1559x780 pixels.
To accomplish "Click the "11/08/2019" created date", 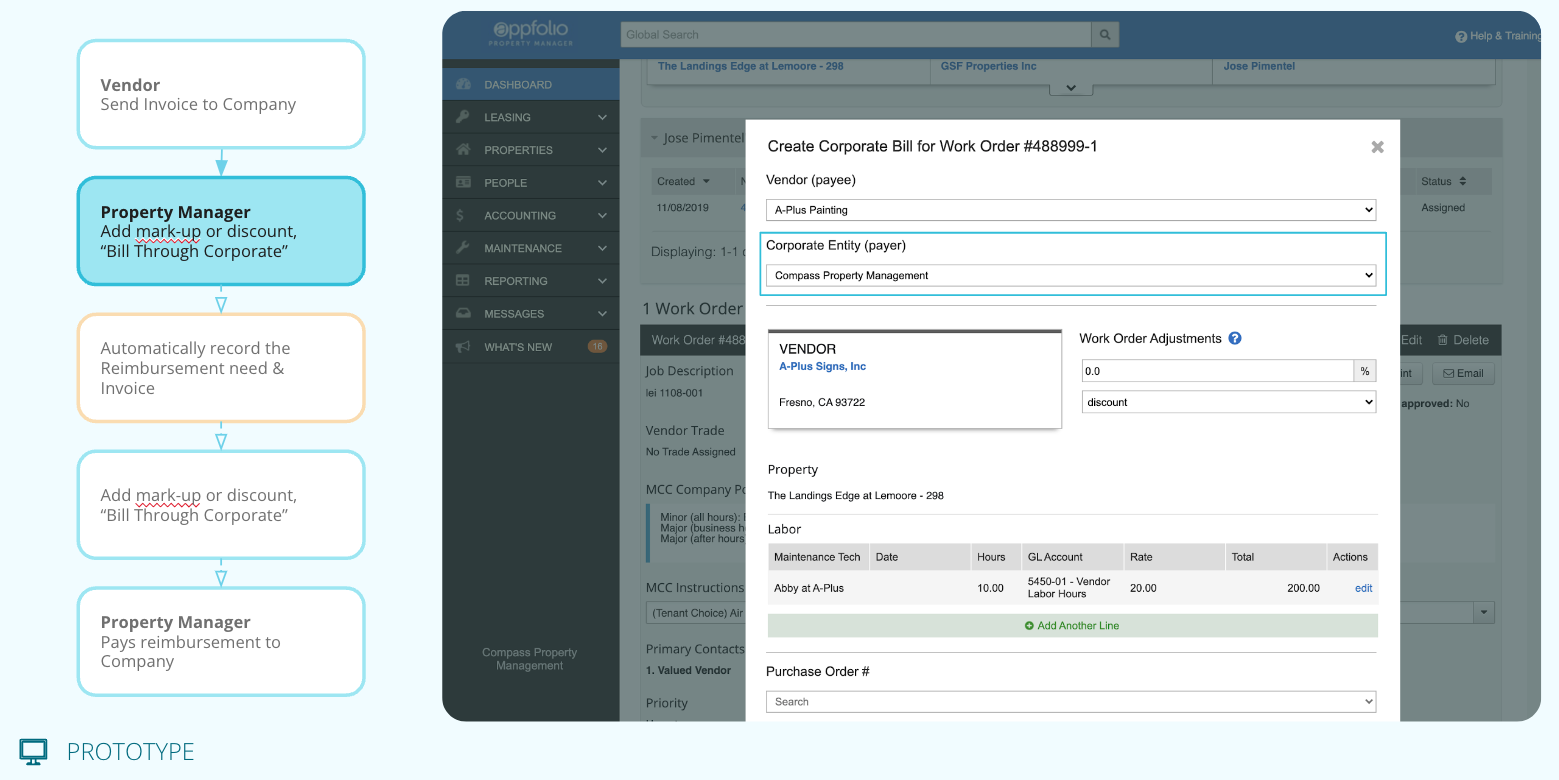I will (683, 208).
